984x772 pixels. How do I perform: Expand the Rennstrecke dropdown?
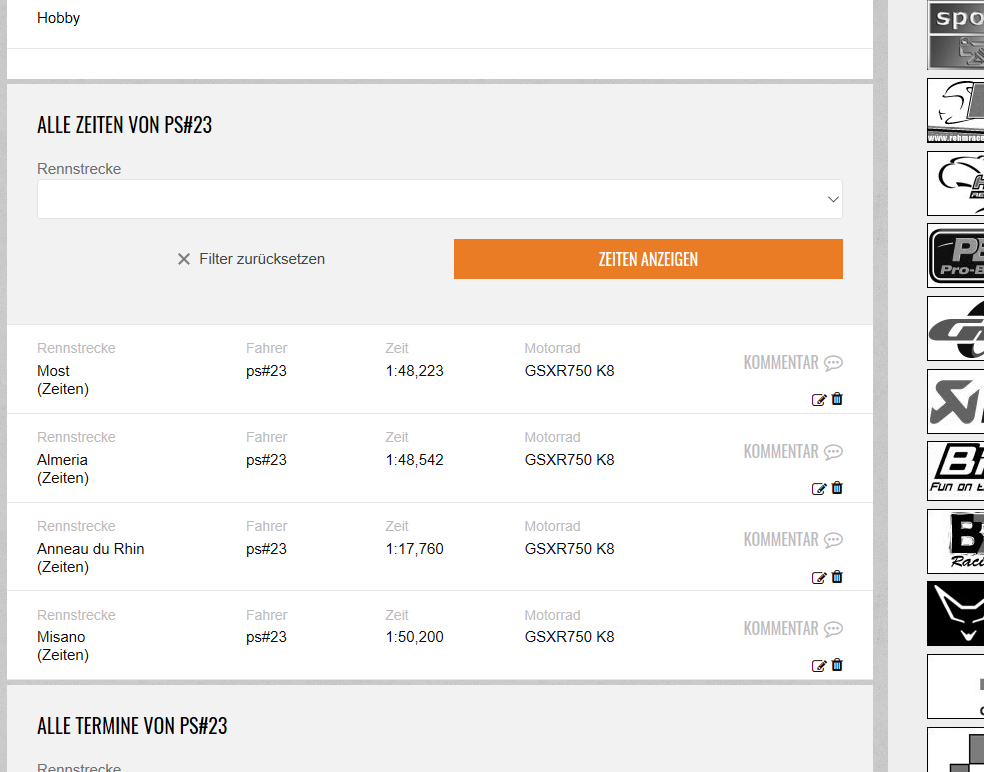[439, 199]
